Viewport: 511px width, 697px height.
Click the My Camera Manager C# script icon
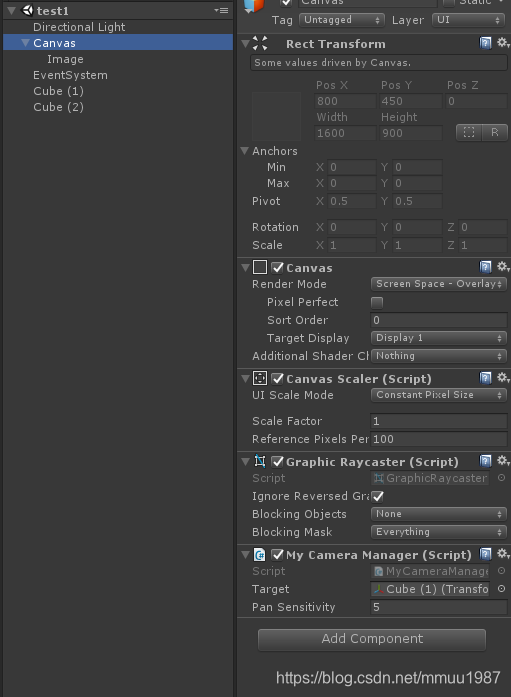260,555
